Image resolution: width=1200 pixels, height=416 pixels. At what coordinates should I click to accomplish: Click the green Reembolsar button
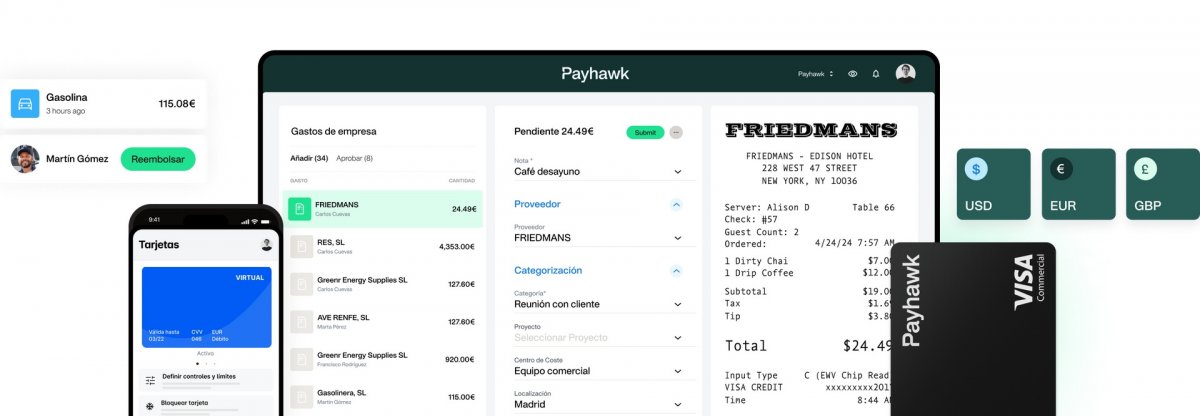tap(158, 159)
